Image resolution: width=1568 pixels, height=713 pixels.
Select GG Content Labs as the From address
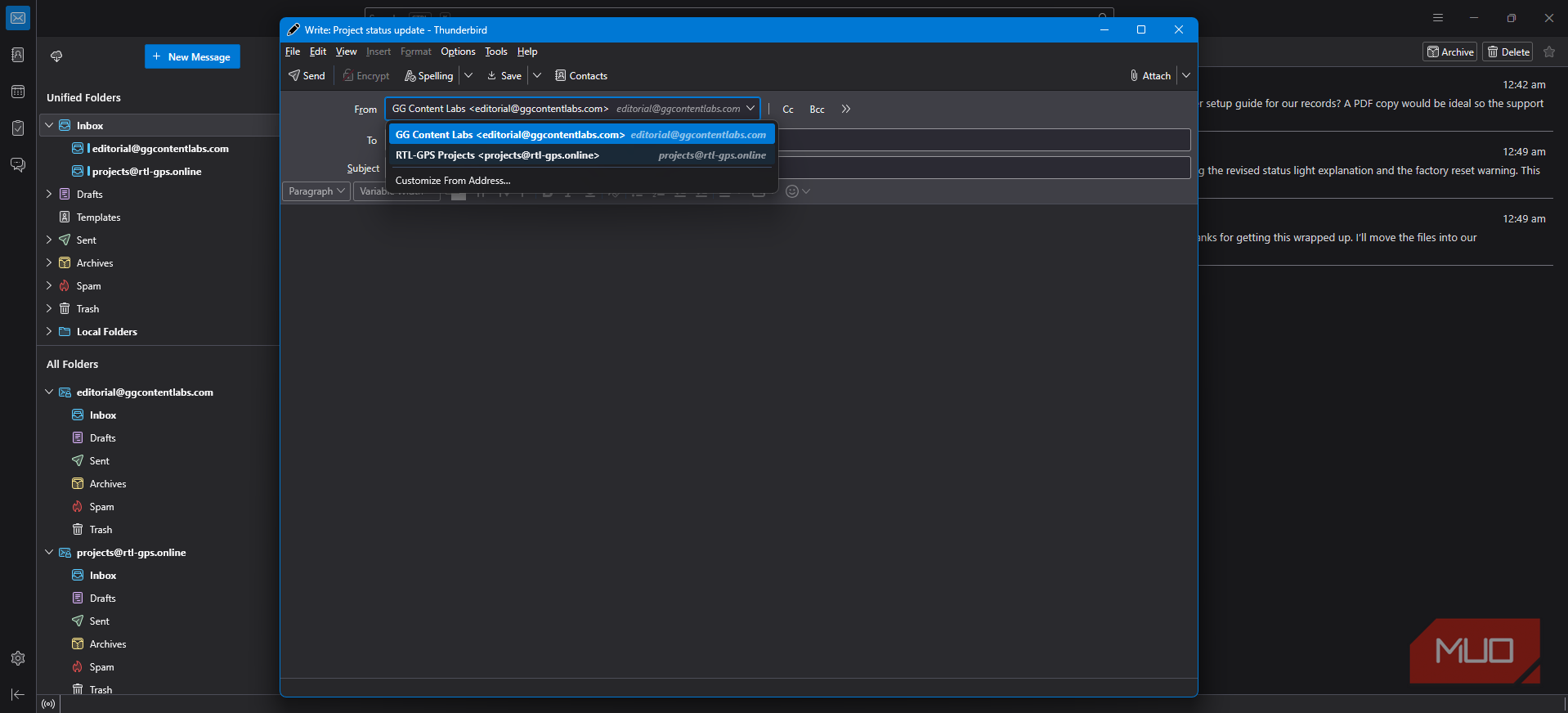[581, 135]
